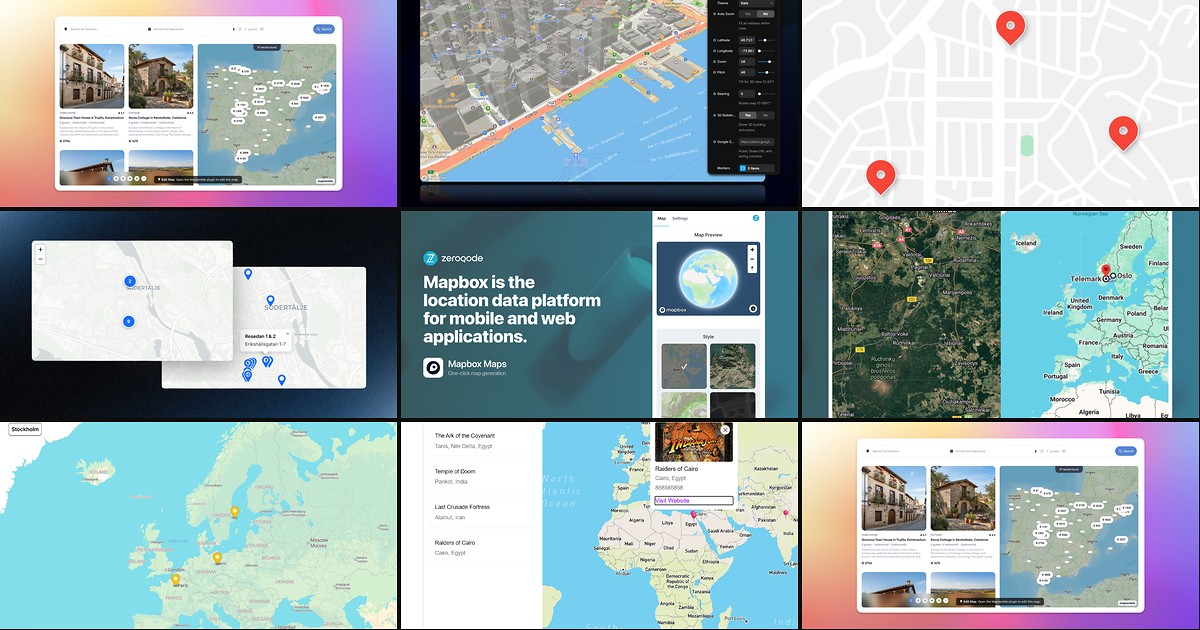Adjust the Latitude slider
1200x630 pixels.
pyautogui.click(x=766, y=40)
